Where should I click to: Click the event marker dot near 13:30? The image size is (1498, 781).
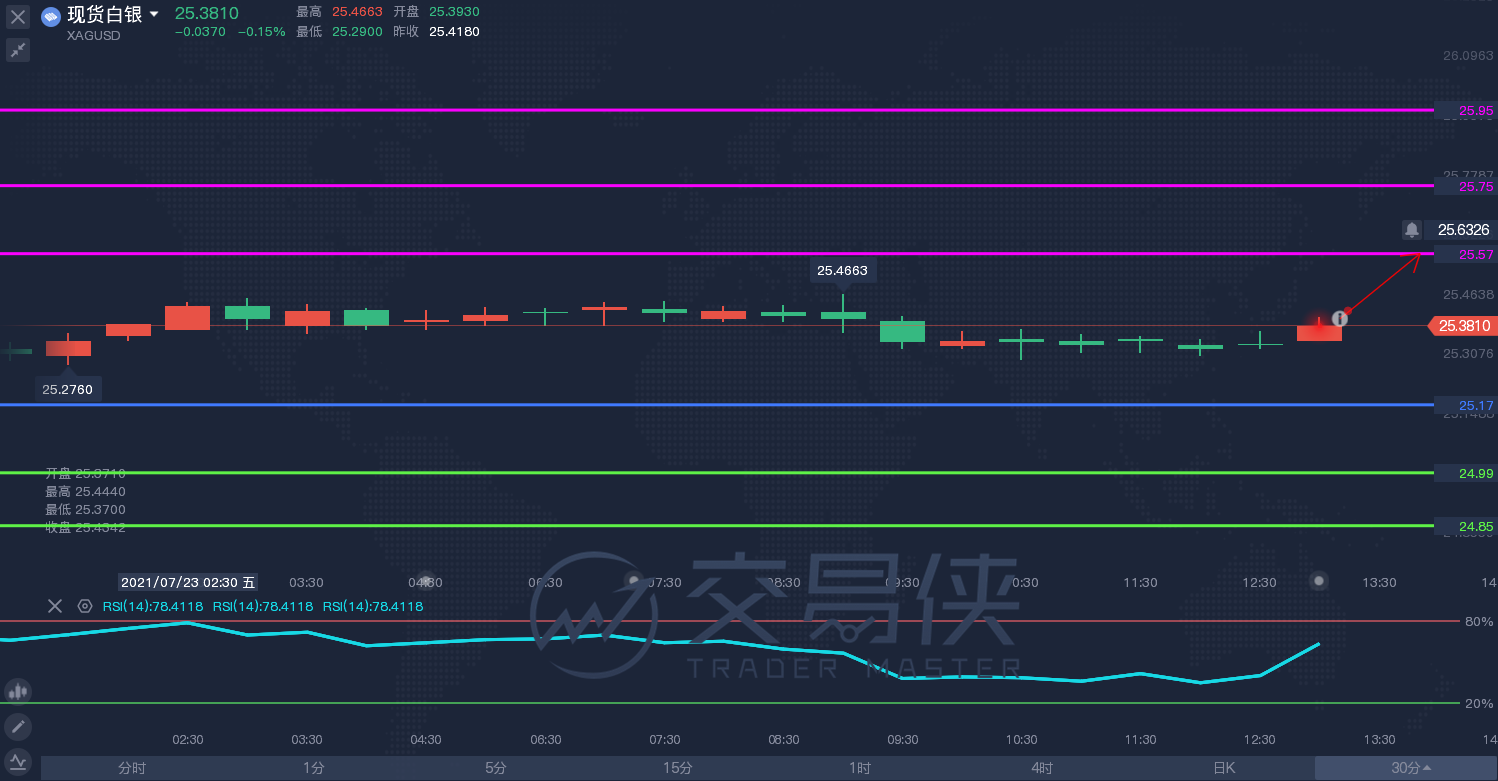point(1319,580)
